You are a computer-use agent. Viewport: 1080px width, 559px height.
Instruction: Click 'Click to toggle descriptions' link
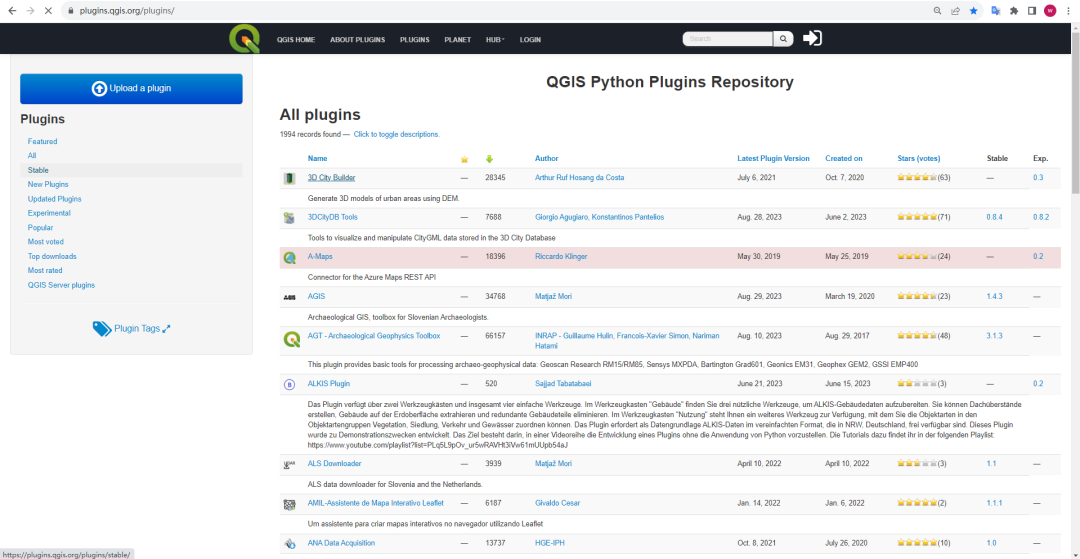(397, 134)
